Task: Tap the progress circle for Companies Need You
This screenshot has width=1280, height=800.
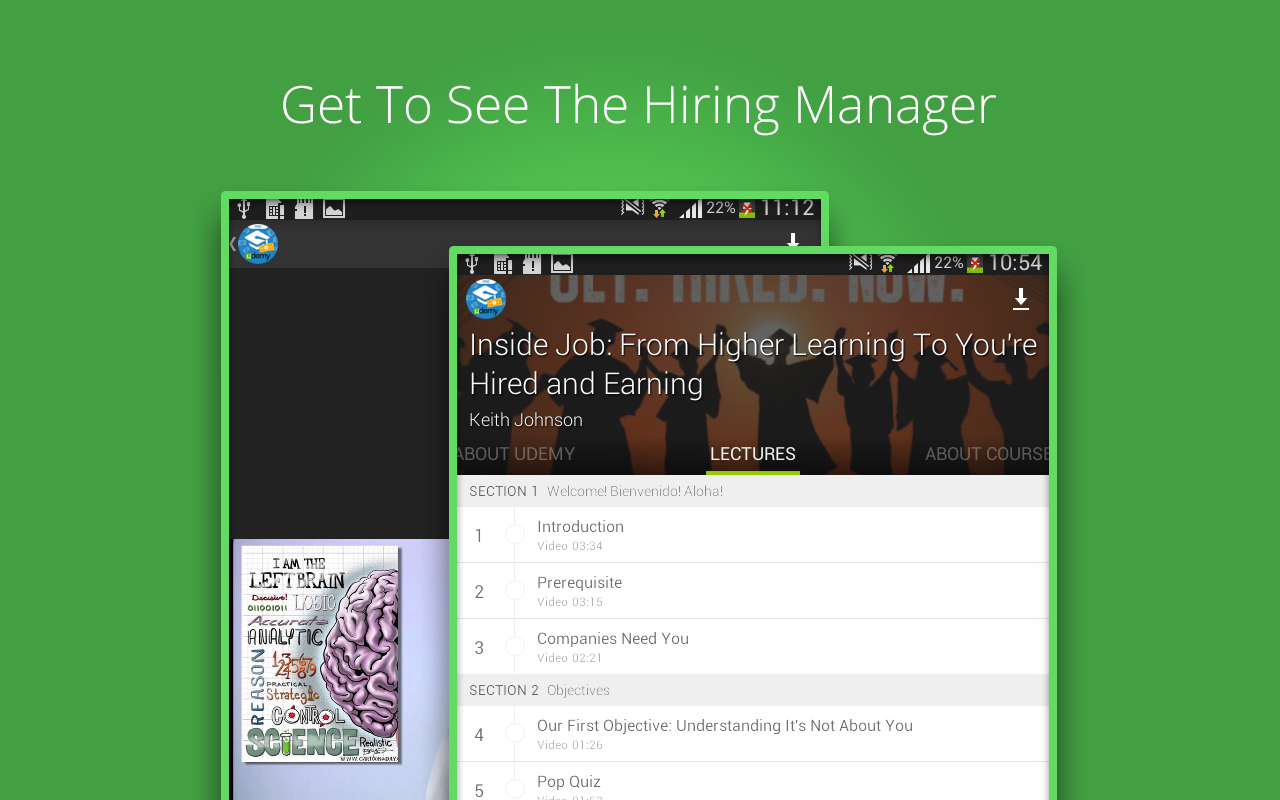Action: [x=515, y=647]
